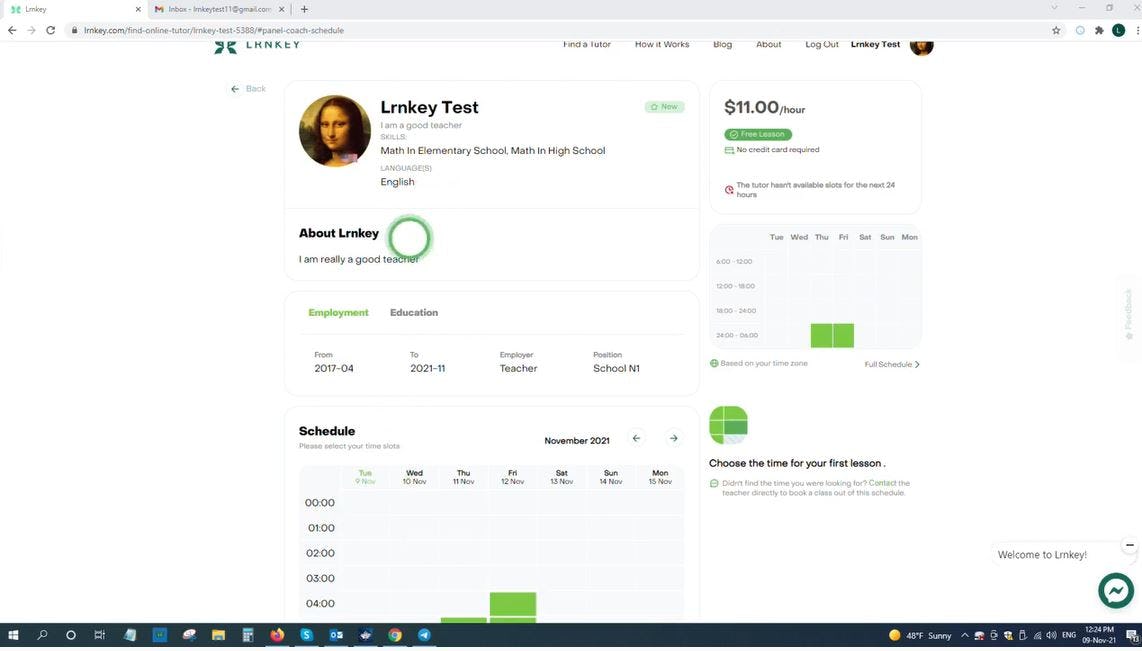Close the Gmail Inbox tab
The height and width of the screenshot is (651, 1142).
[281, 9]
